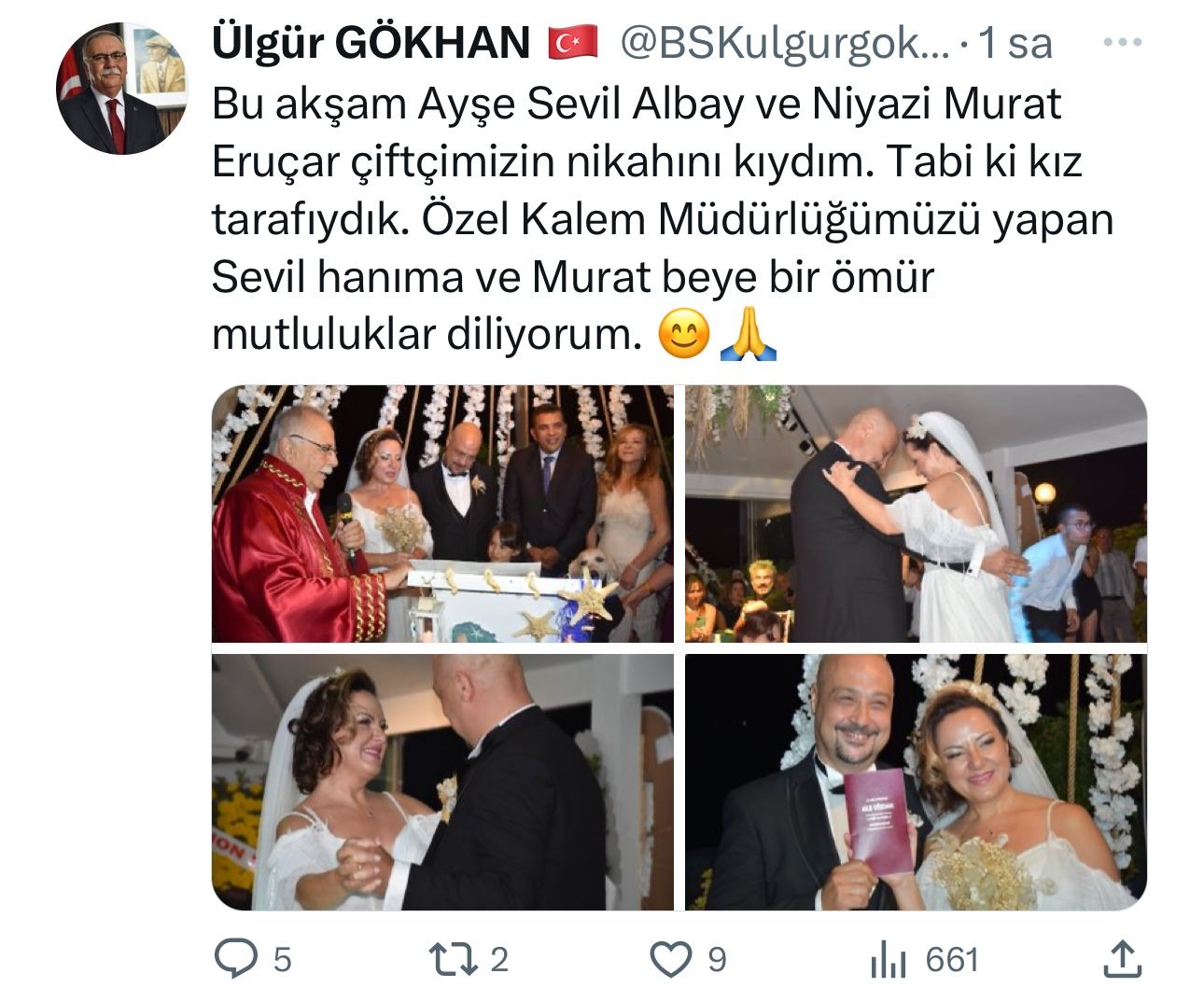Open the wedding ceremony photo with officiant
1204x1001 pixels.
point(442,514)
